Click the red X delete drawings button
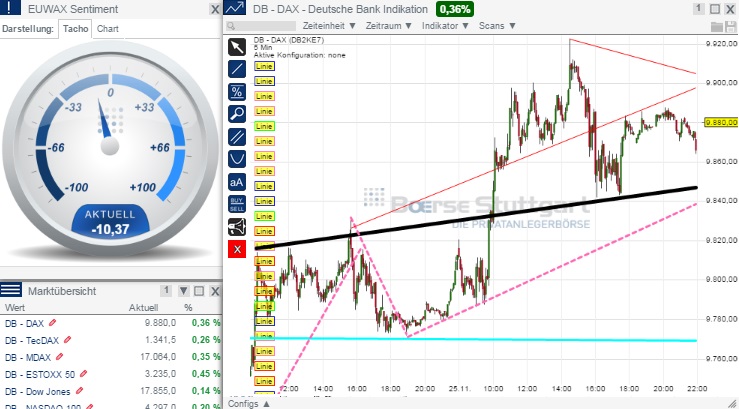 pos(237,249)
